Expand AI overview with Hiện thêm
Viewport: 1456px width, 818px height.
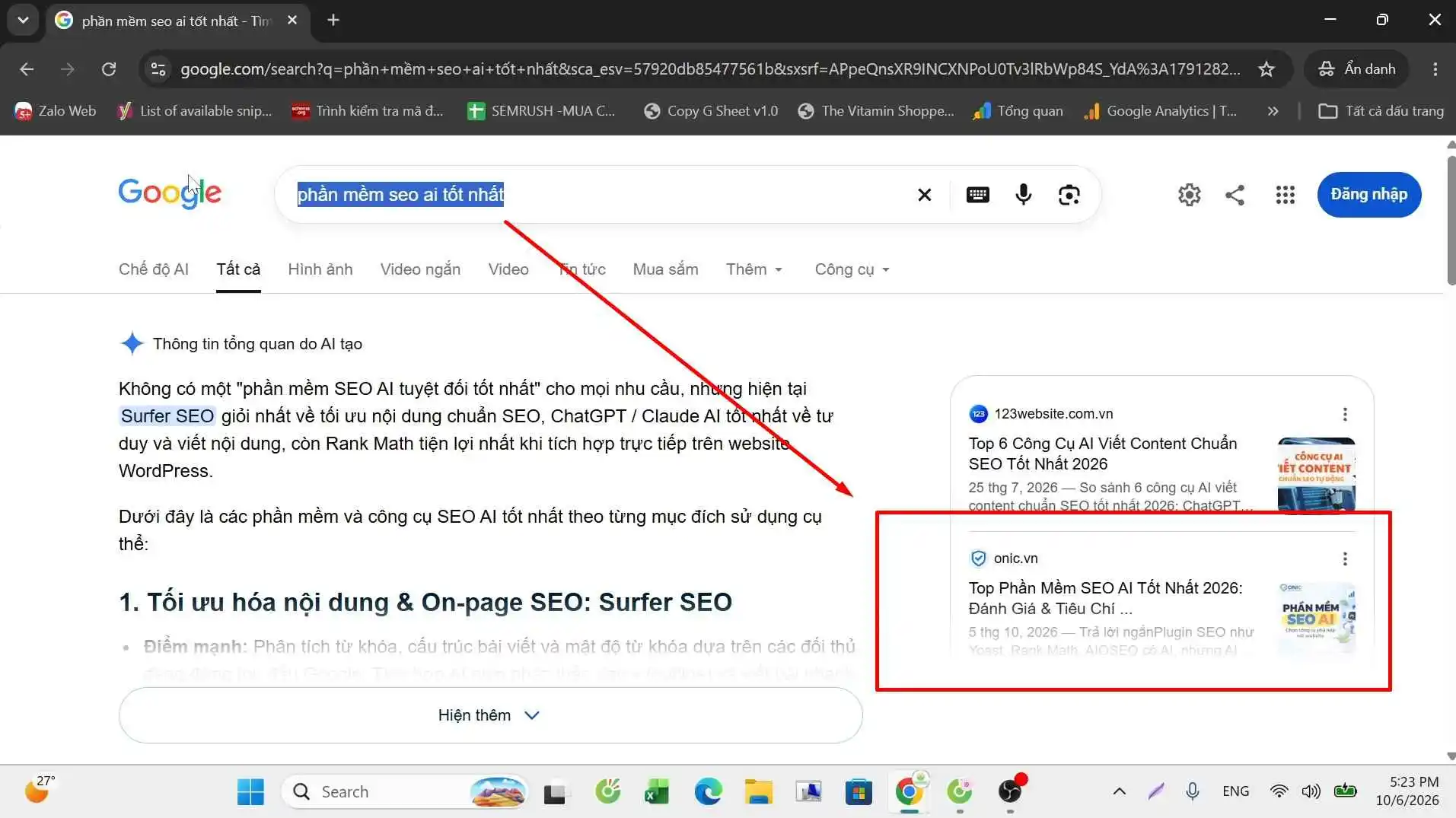(490, 715)
